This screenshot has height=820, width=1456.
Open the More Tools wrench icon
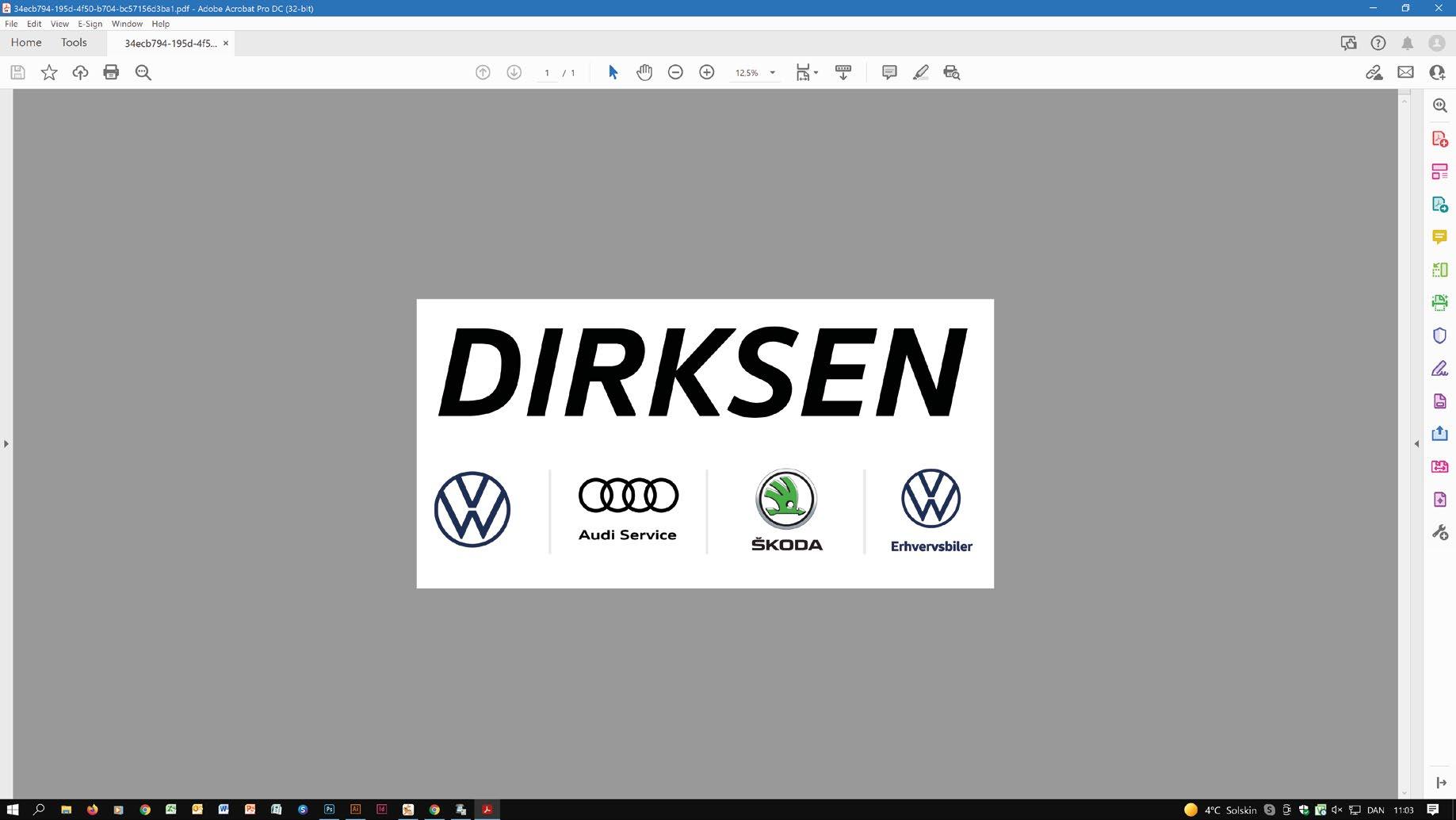point(1440,532)
